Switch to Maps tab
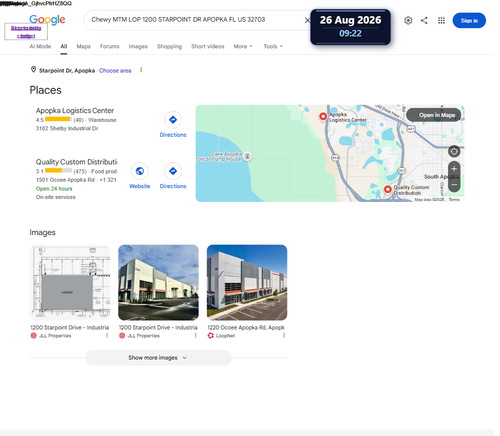 (x=83, y=46)
